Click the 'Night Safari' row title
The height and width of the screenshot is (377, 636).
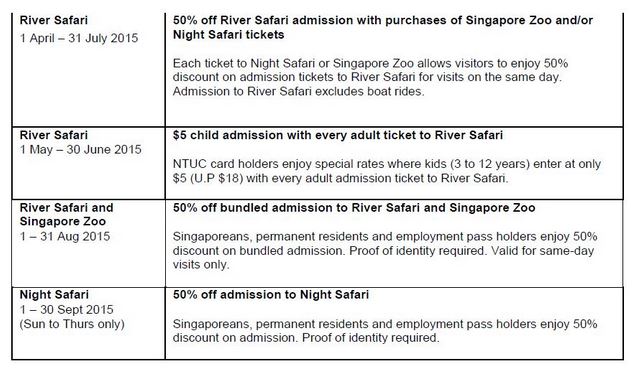(x=54, y=295)
